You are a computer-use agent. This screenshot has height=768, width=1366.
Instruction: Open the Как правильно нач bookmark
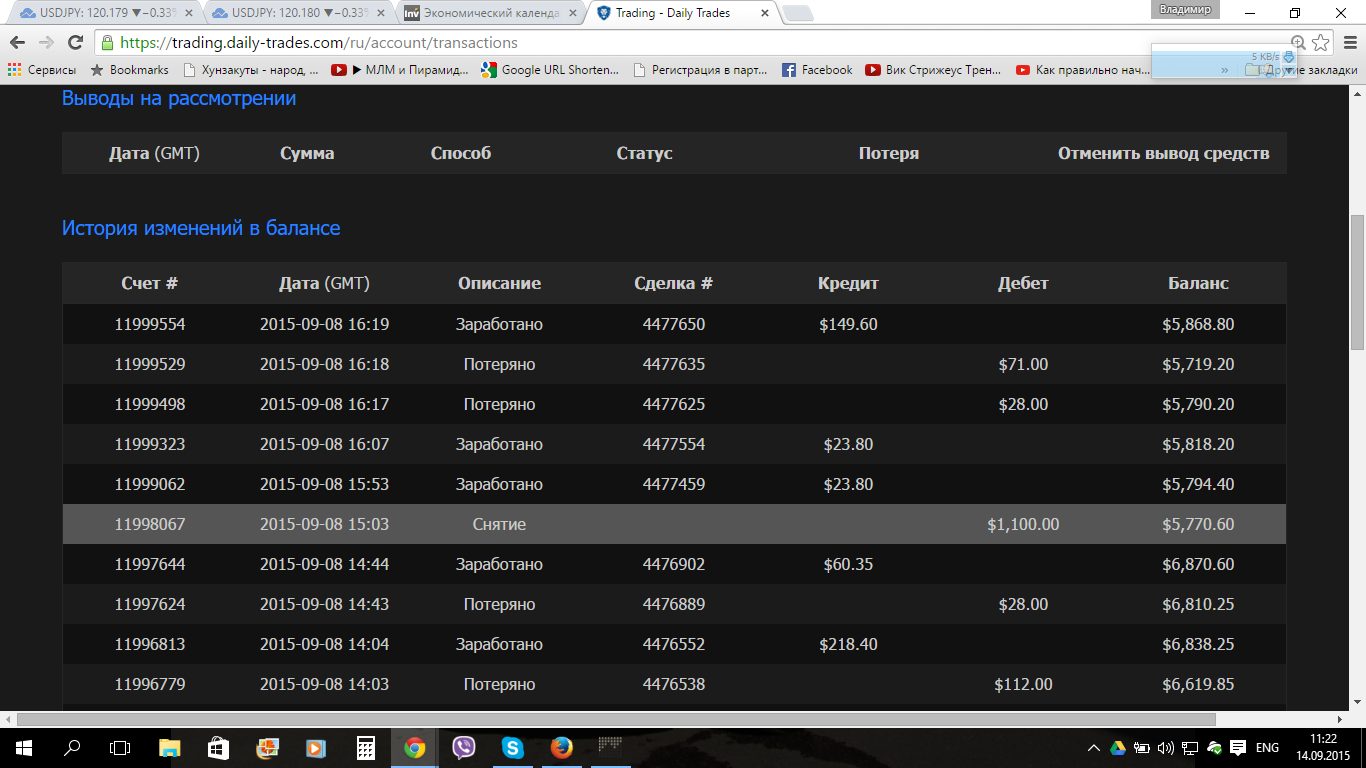click(x=1083, y=70)
